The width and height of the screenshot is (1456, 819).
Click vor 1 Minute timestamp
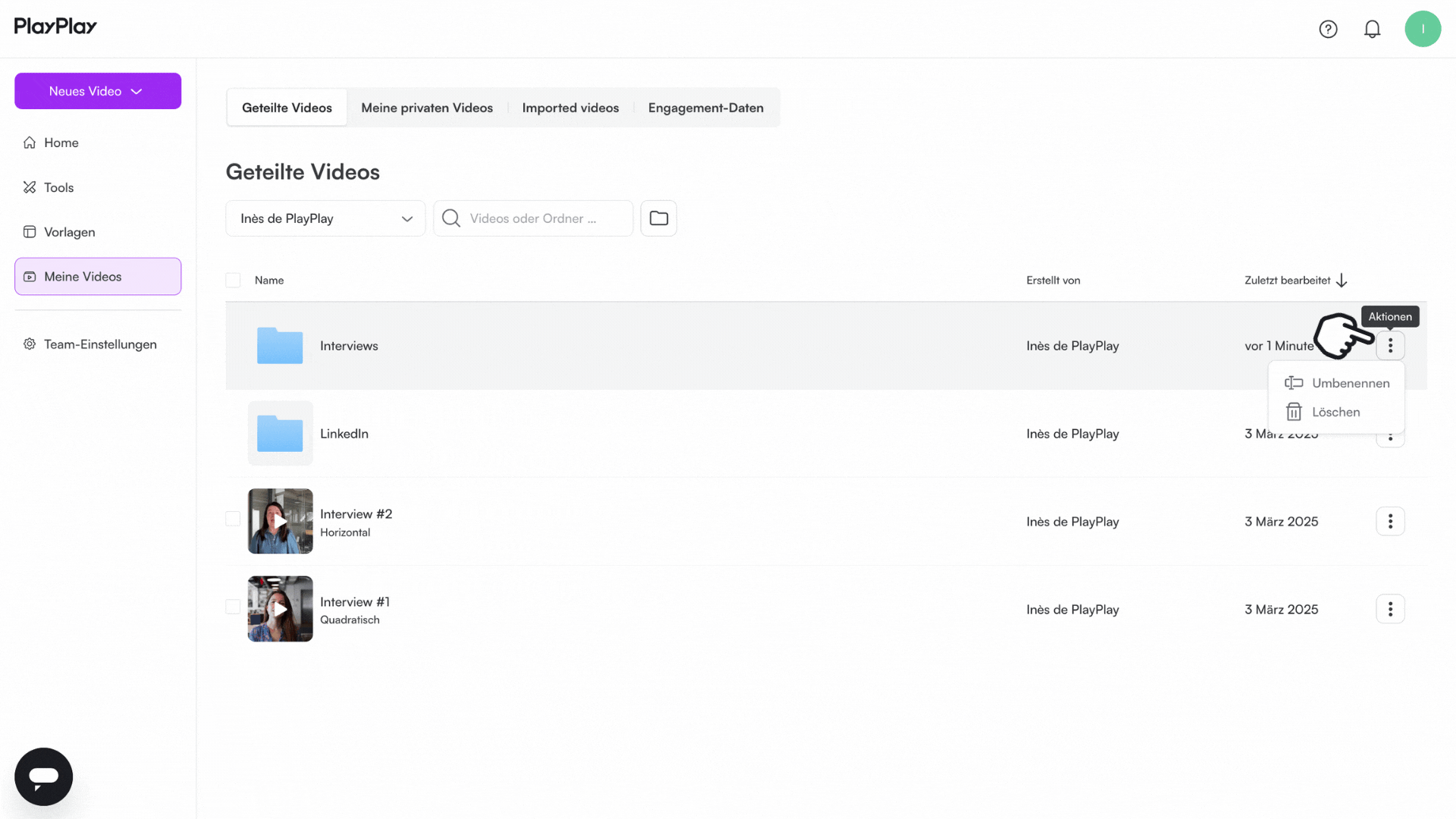click(x=1279, y=346)
